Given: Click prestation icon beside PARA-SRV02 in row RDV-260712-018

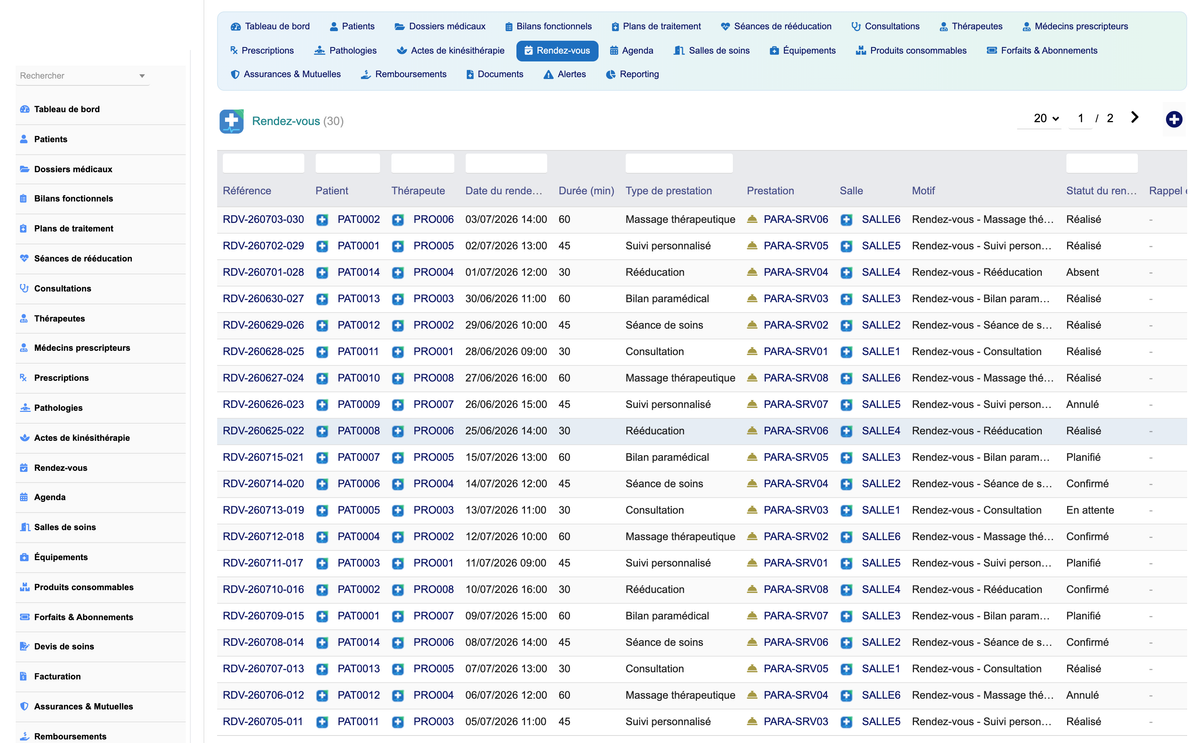Looking at the screenshot, I should (752, 537).
